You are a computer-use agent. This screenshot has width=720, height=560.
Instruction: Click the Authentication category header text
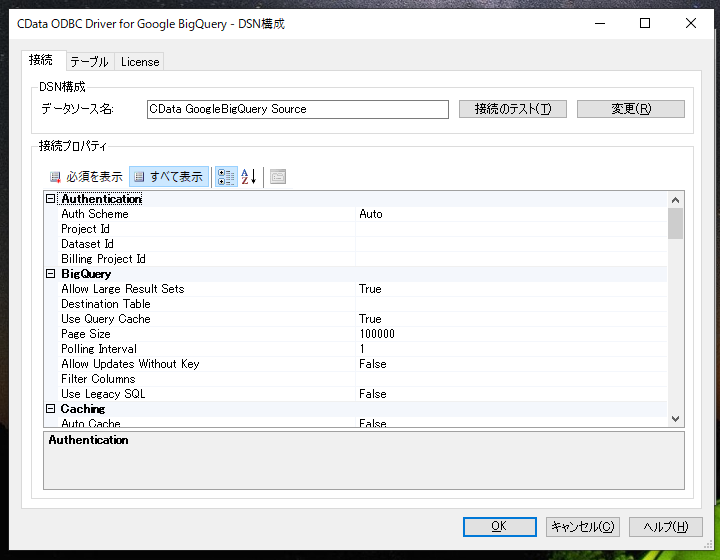point(101,199)
